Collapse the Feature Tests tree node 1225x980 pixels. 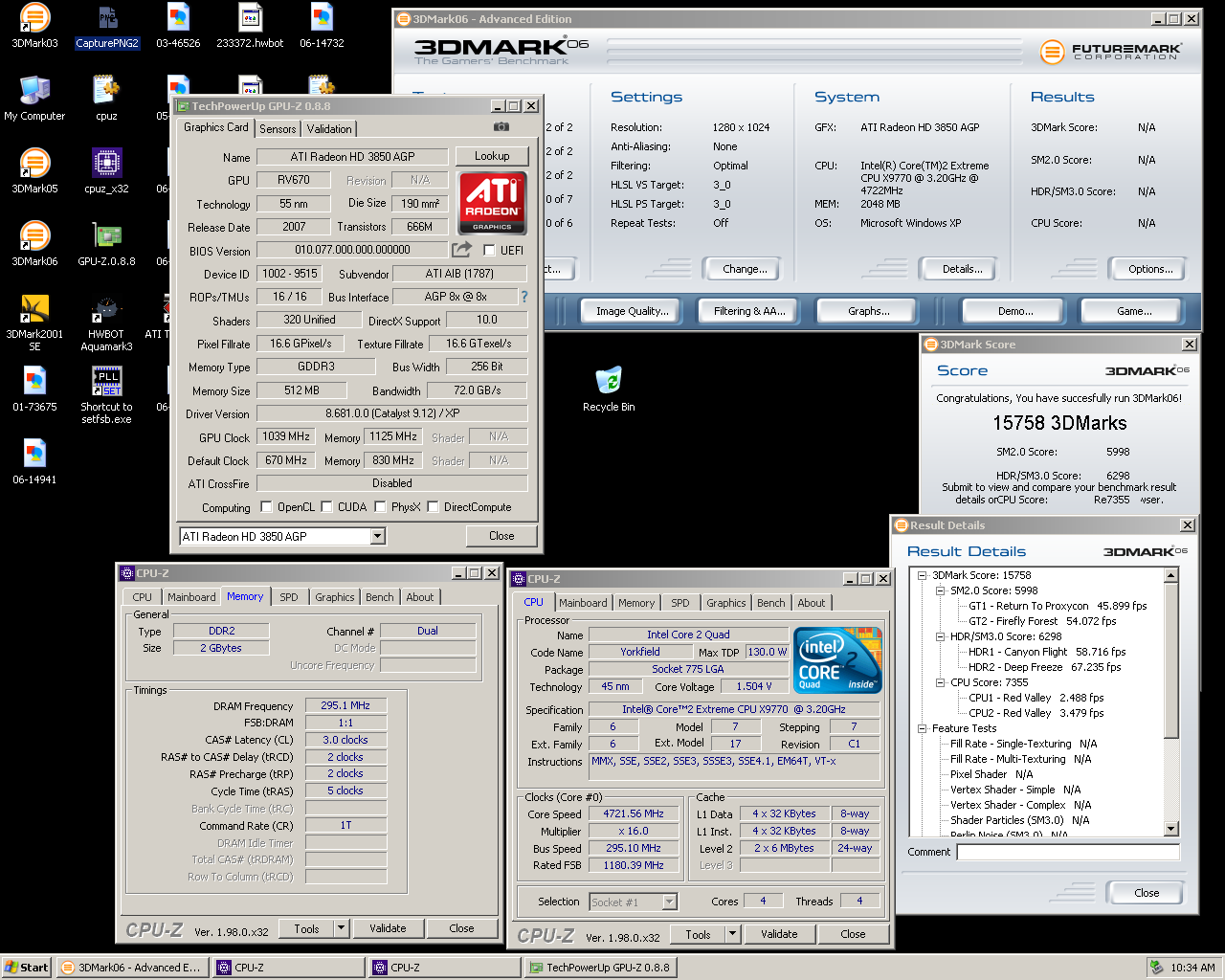[922, 728]
